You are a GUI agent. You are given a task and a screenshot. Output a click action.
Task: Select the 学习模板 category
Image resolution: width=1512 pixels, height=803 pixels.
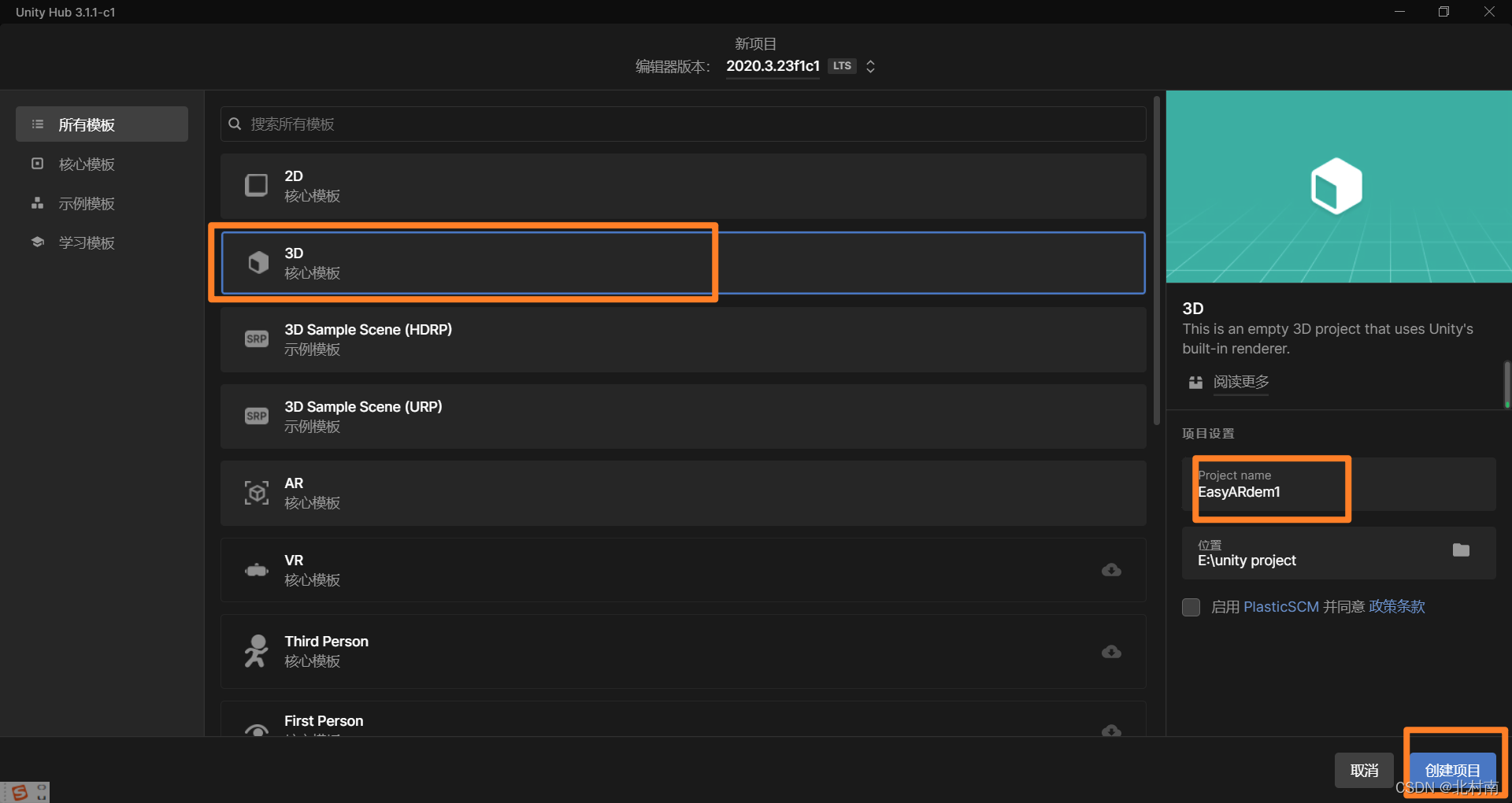click(x=102, y=242)
